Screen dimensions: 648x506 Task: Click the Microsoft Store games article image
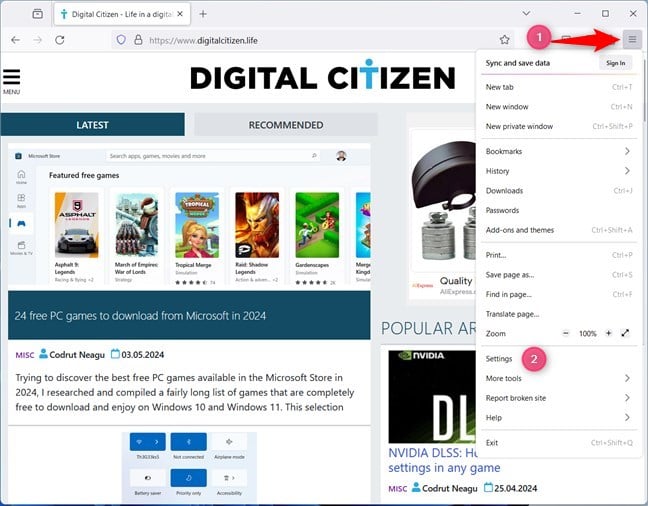[189, 215]
